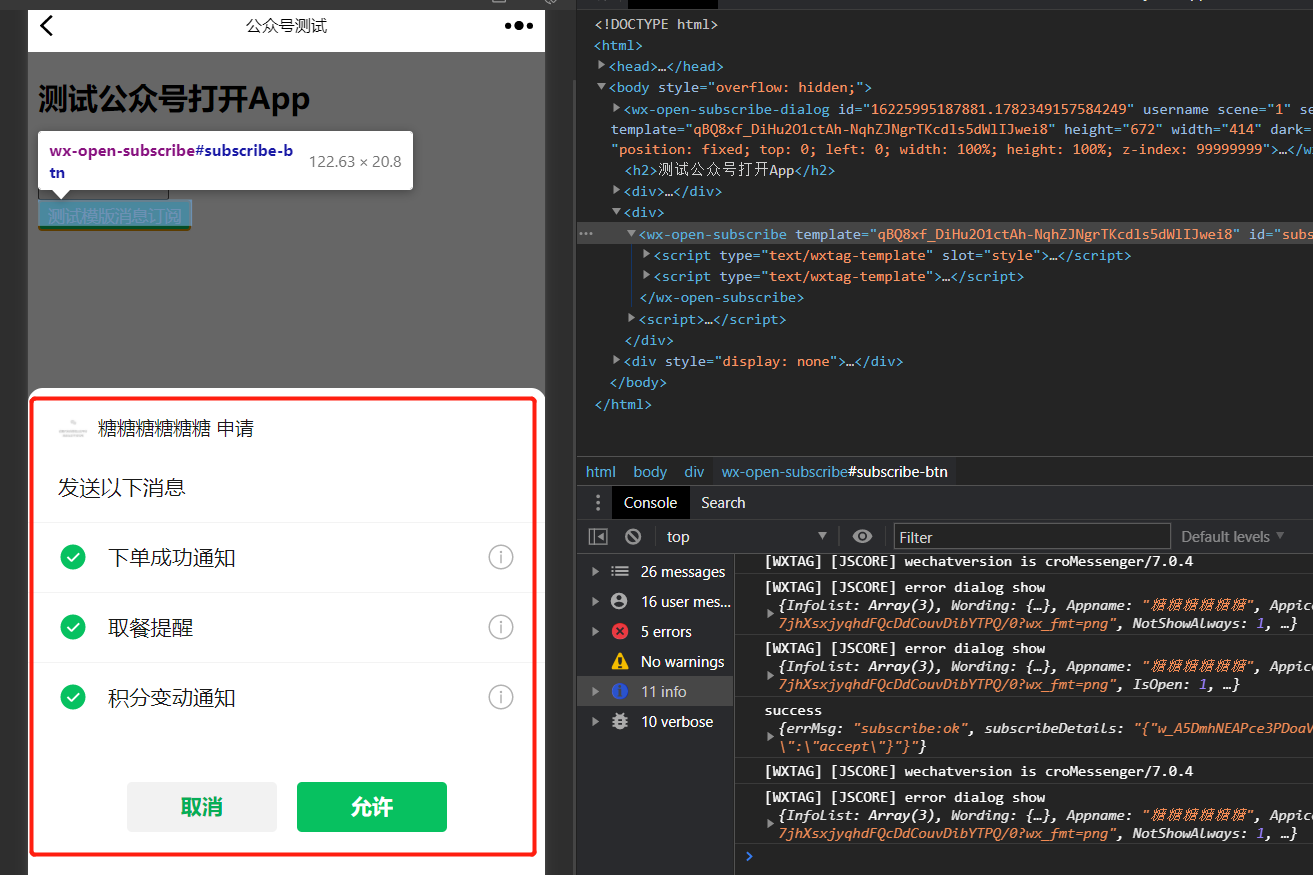1313x875 pixels.
Task: Click the applicant avatar beside 糖糖糖糖糖糖 申请
Action: coord(72,430)
